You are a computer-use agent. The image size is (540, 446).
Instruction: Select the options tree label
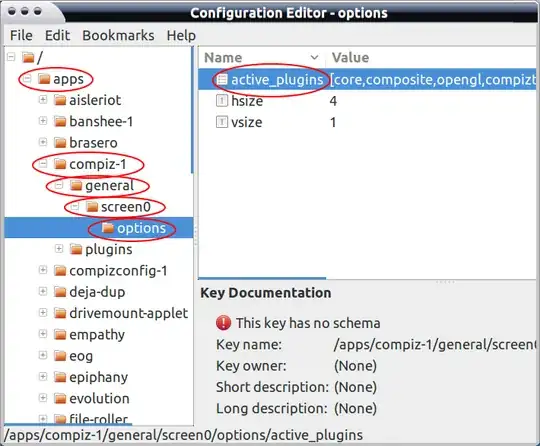[142, 228]
